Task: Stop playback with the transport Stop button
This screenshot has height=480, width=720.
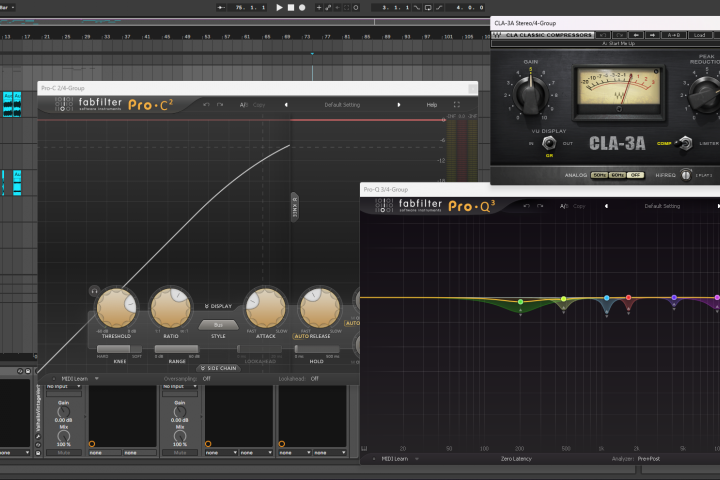Action: (x=291, y=7)
